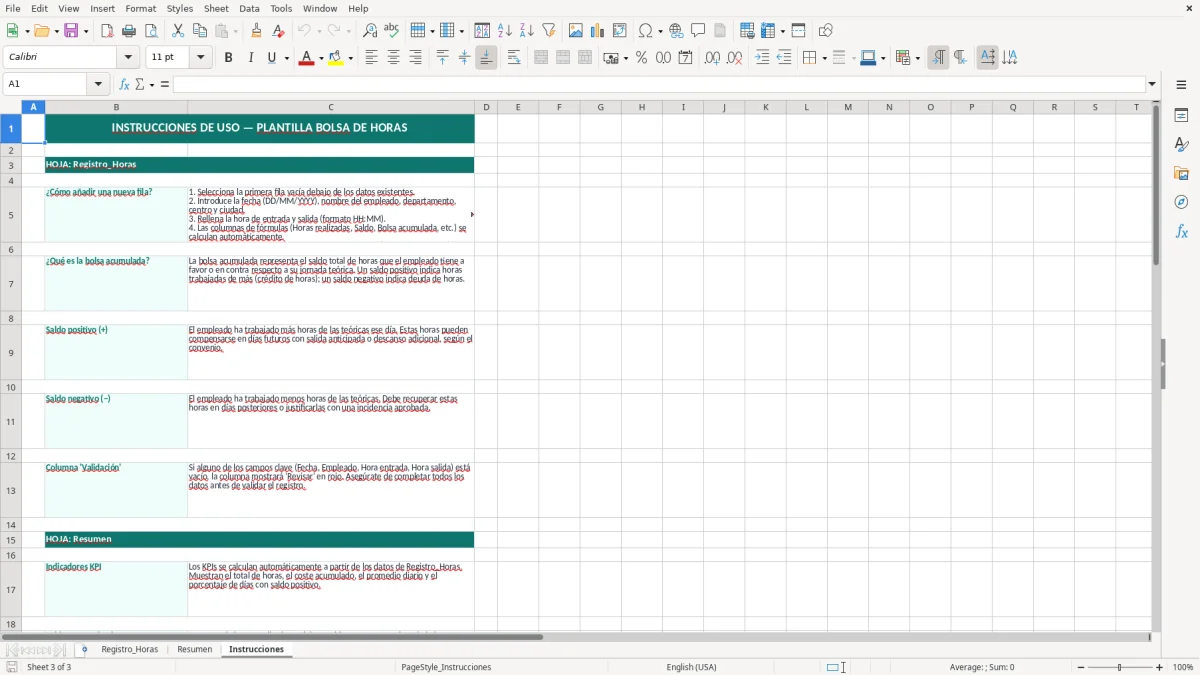1200x675 pixels.
Task: Insert a chart
Action: coord(598,31)
